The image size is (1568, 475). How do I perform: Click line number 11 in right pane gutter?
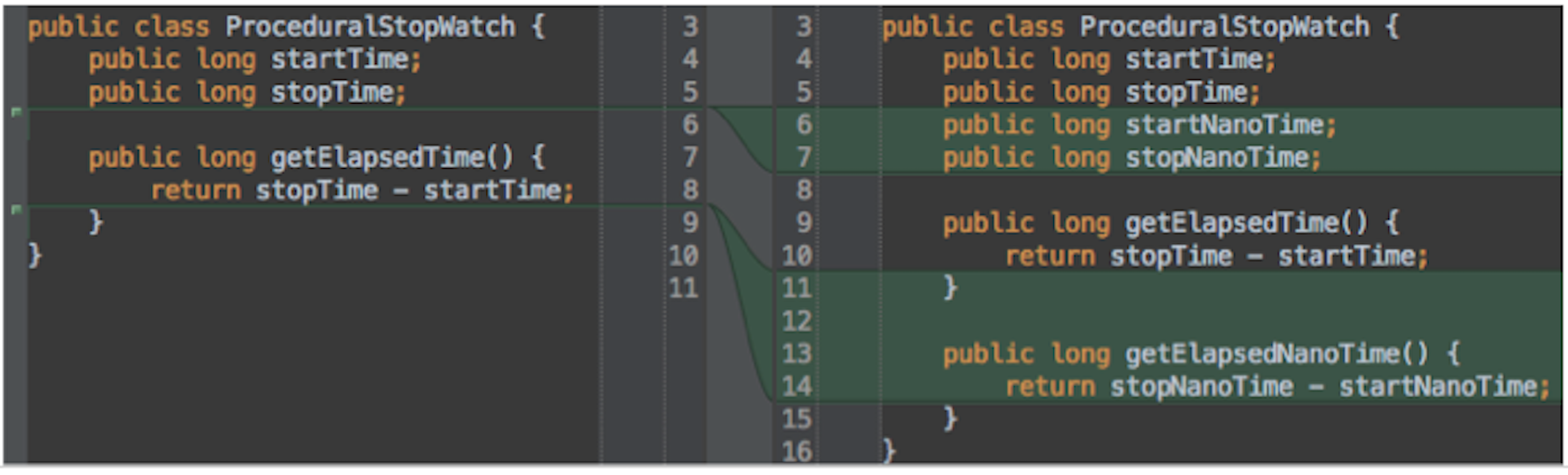797,289
